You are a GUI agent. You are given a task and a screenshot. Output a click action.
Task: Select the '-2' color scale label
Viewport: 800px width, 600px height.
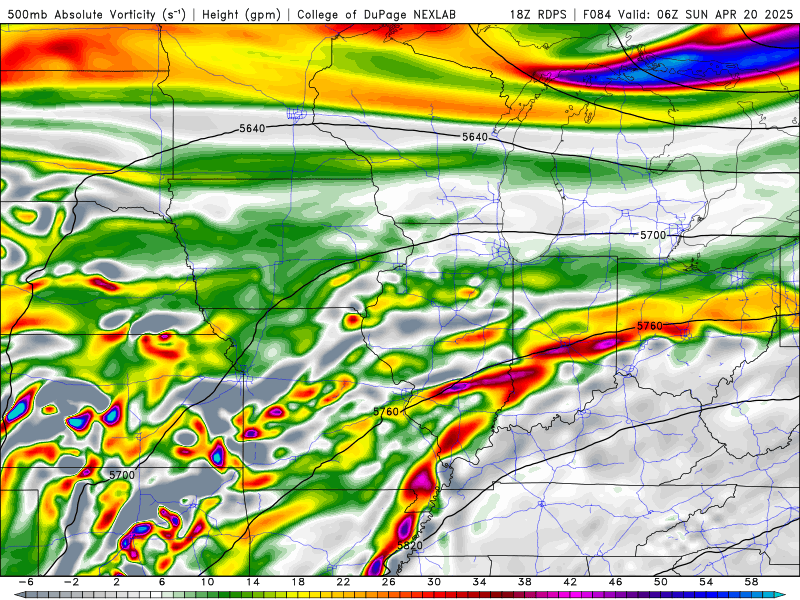71,582
